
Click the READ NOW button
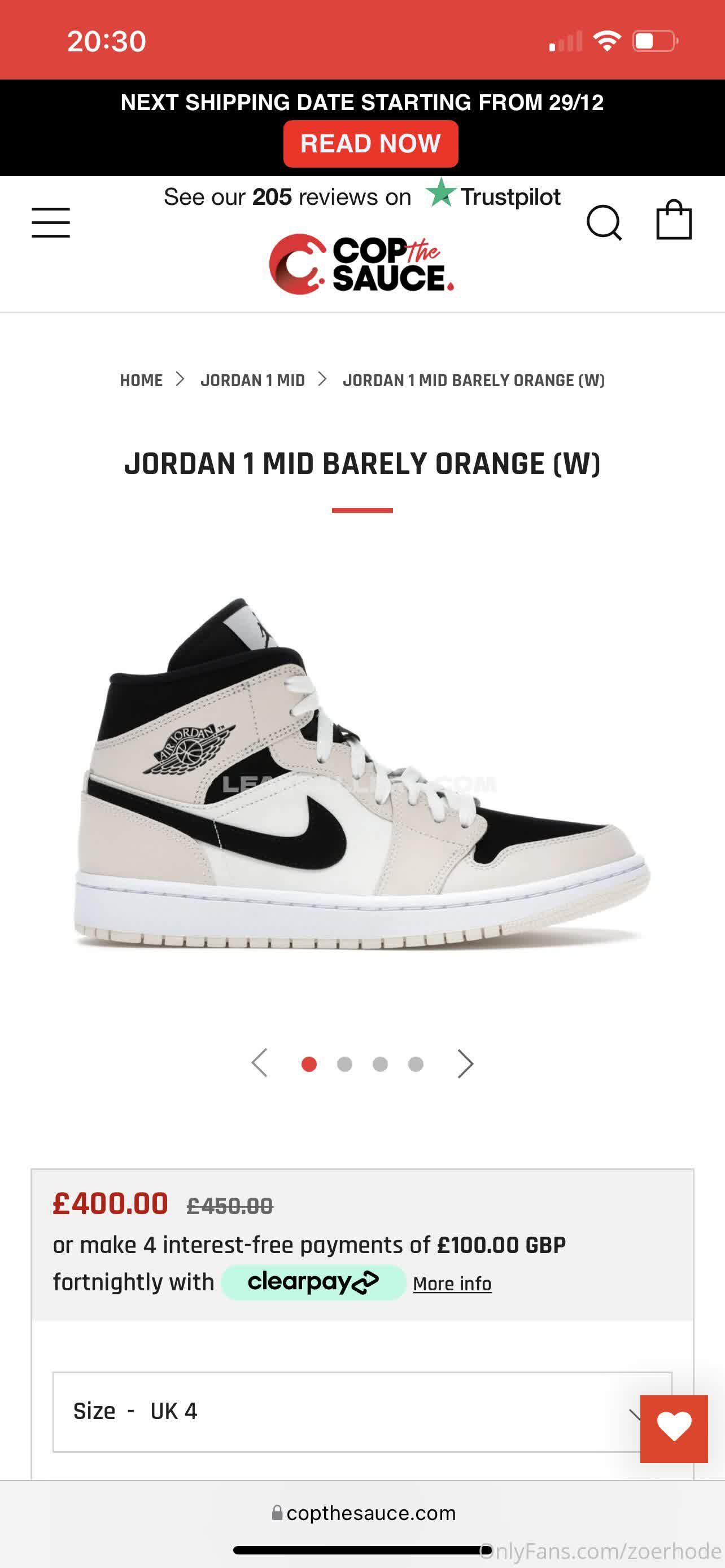(370, 144)
